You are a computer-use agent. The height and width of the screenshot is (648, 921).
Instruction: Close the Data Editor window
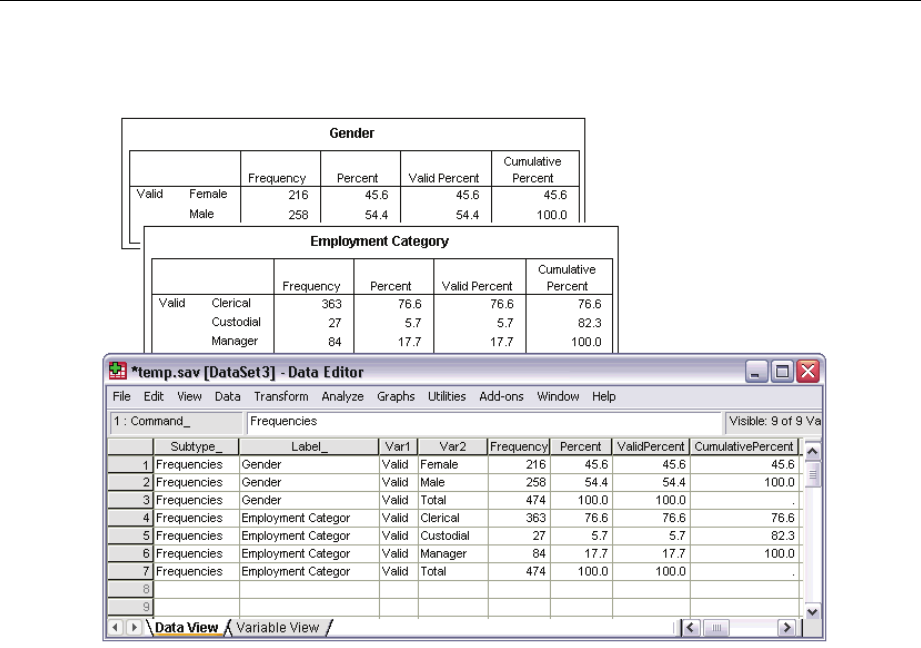point(808,371)
